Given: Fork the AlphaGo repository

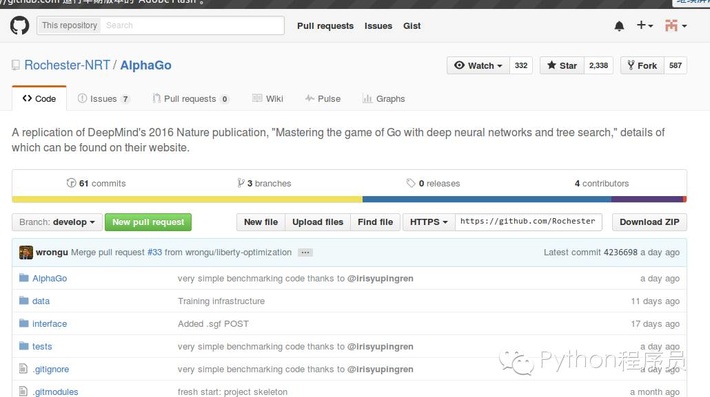Looking at the screenshot, I should pos(642,66).
